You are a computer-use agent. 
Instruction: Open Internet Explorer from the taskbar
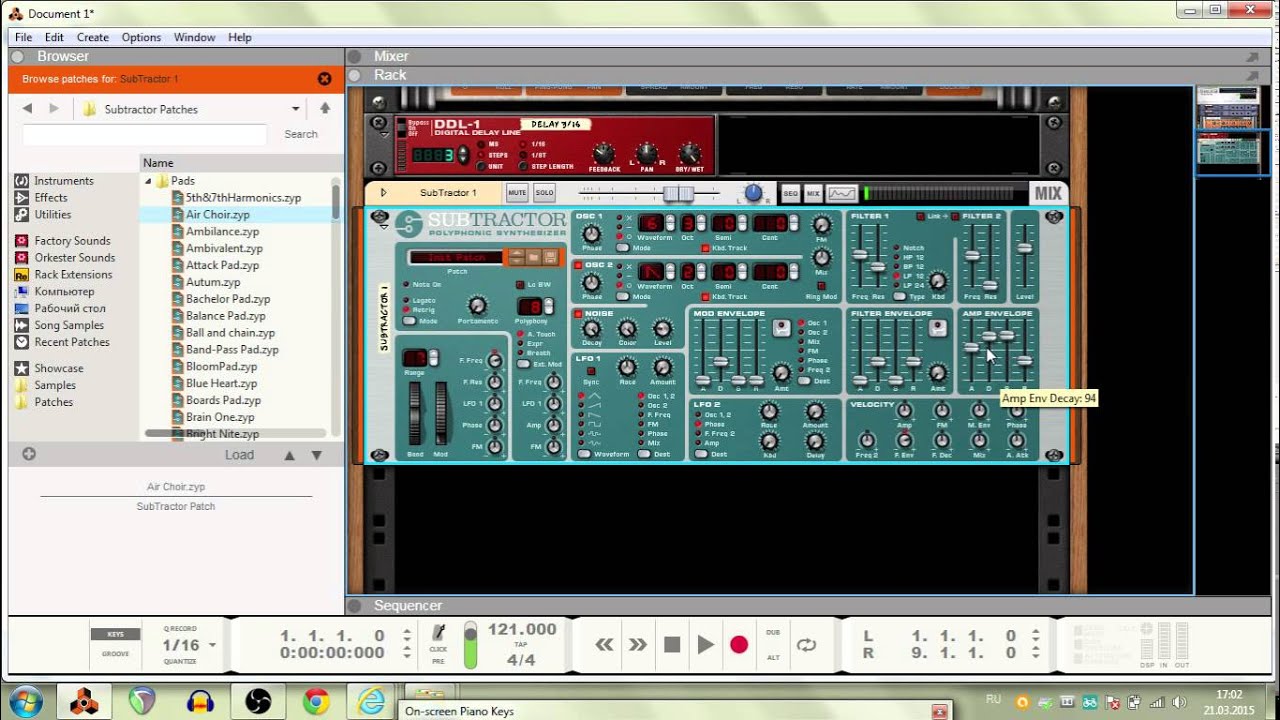pos(371,702)
